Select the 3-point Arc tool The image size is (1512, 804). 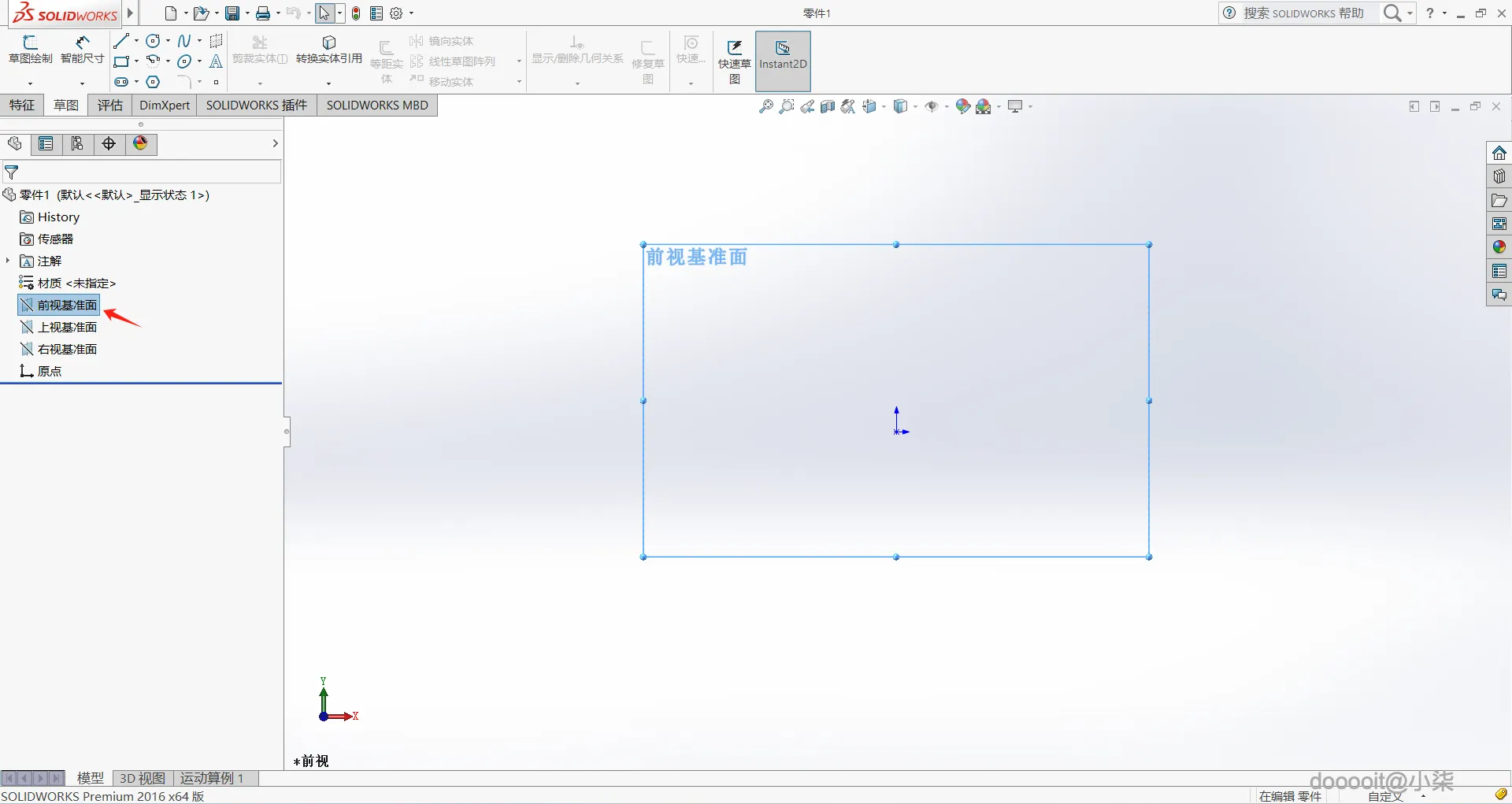[x=153, y=61]
